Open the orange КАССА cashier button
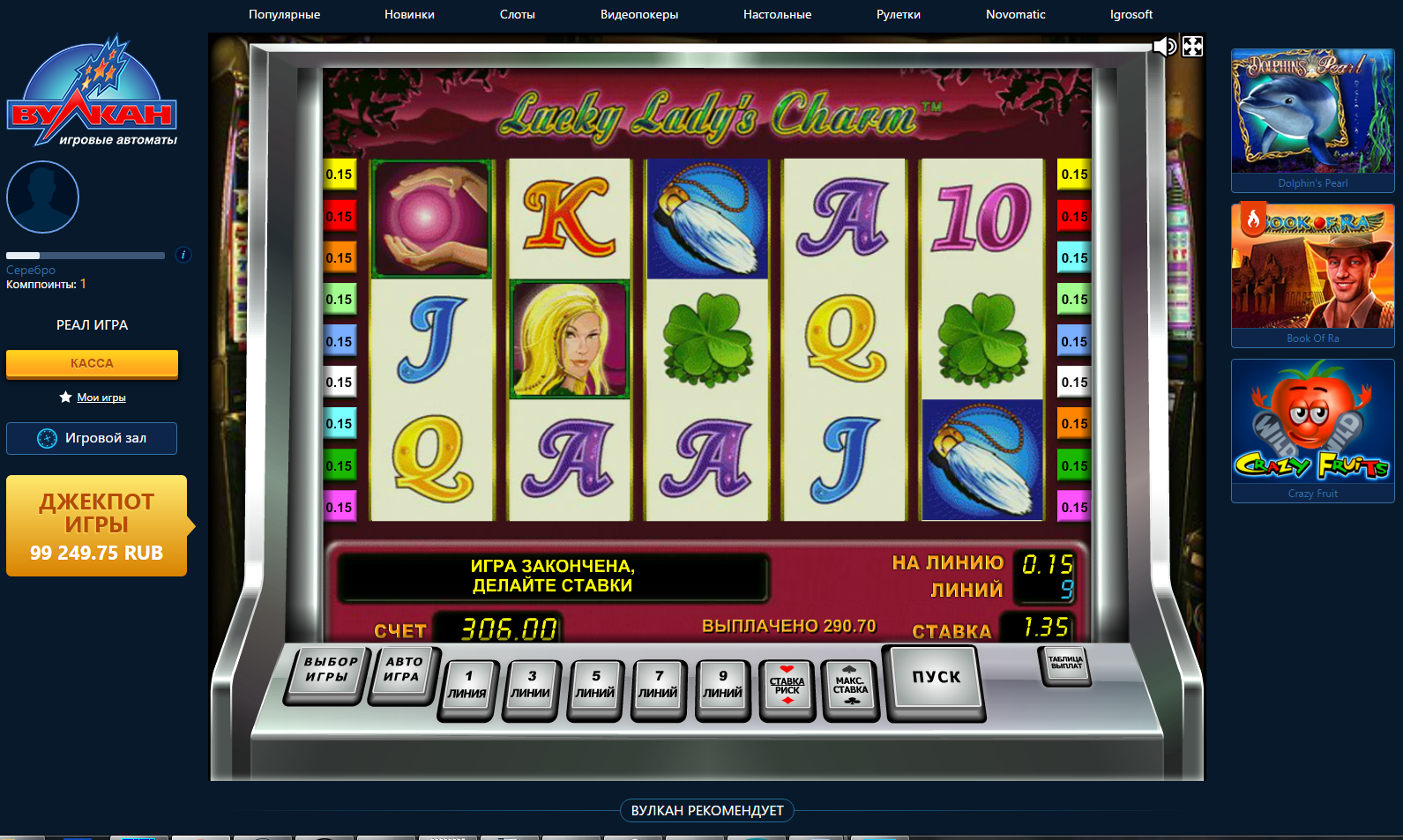This screenshot has height=840, width=1403. point(92,363)
